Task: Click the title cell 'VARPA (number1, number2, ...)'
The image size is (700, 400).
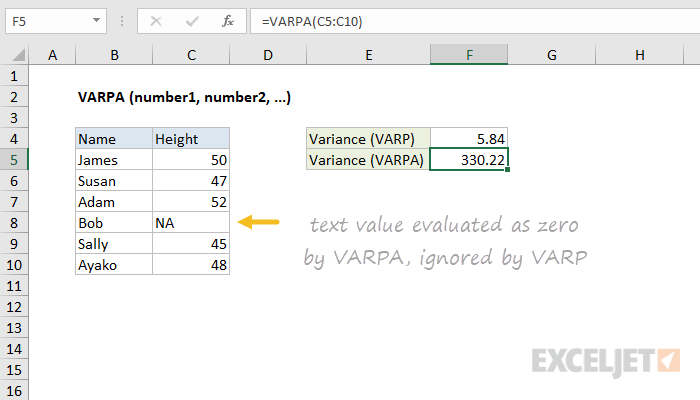Action: [184, 97]
